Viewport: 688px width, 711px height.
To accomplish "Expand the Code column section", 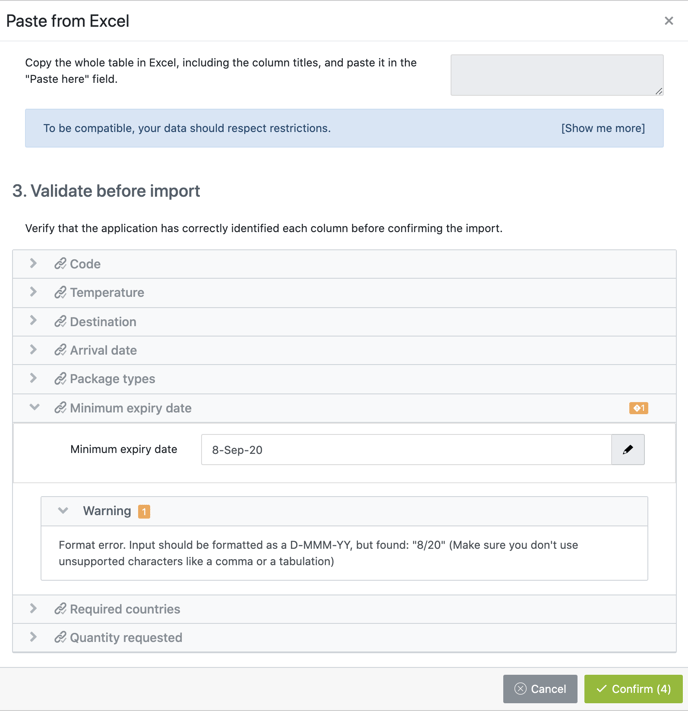I will pyautogui.click(x=34, y=264).
